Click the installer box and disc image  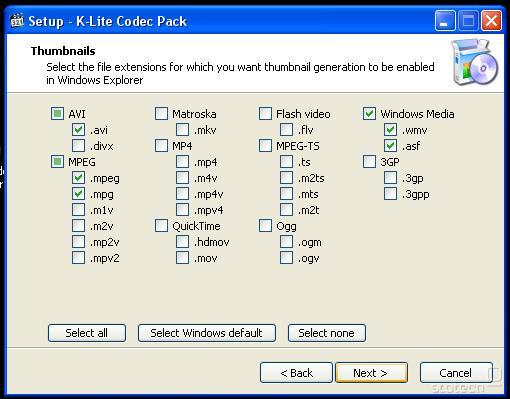click(x=475, y=62)
